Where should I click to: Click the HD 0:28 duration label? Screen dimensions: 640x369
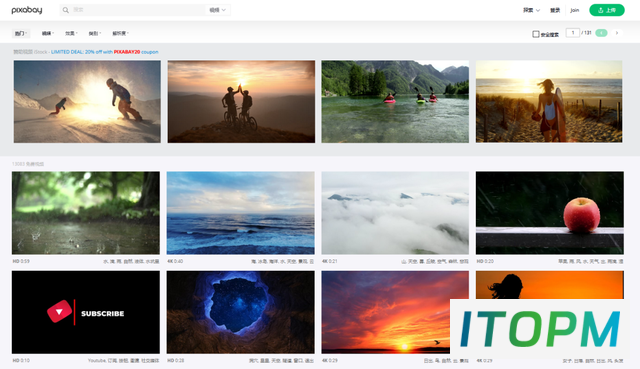point(176,360)
